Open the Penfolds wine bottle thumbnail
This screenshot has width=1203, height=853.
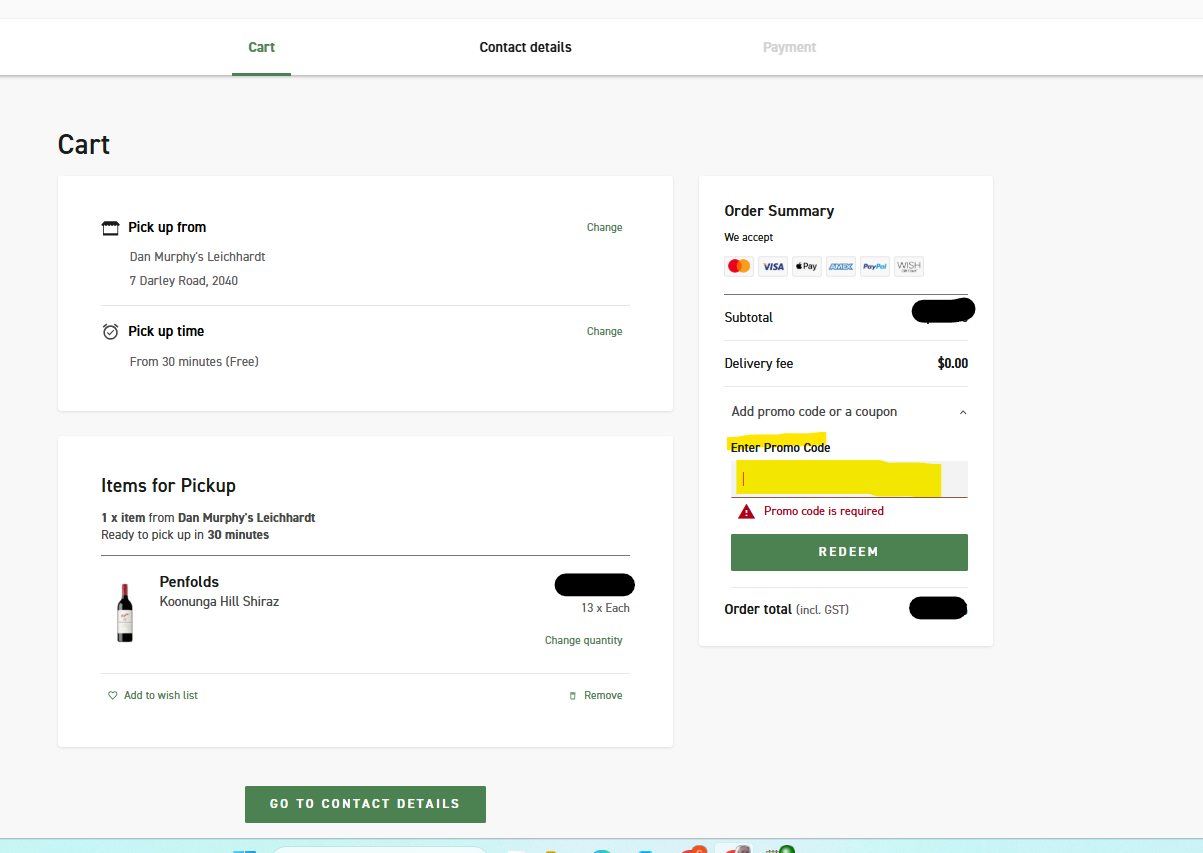coord(124,612)
